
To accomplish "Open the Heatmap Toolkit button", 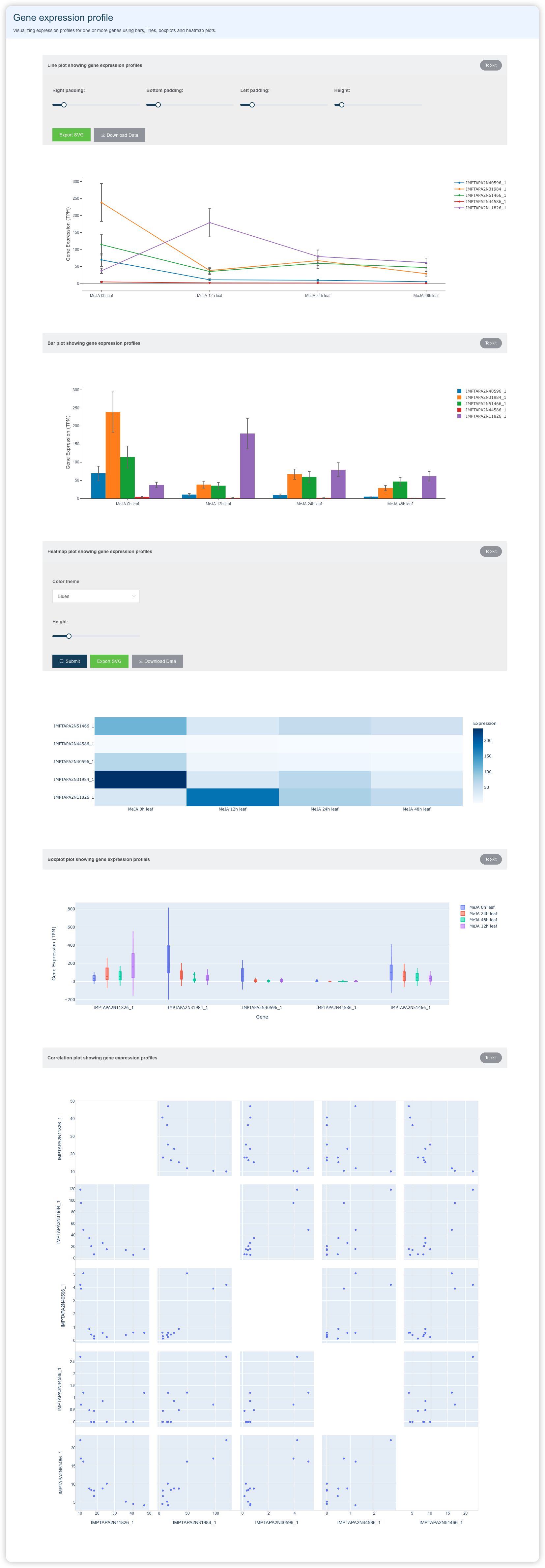I will click(x=490, y=551).
